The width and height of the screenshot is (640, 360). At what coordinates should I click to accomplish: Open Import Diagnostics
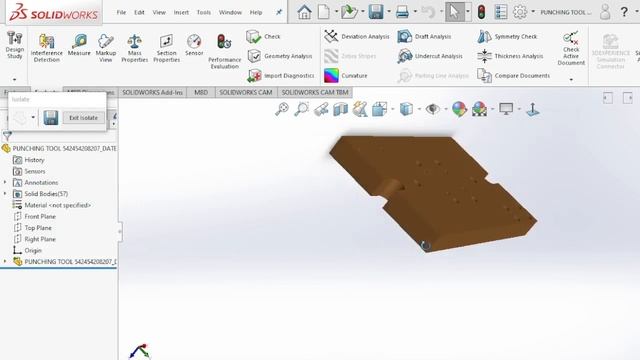tap(281, 76)
